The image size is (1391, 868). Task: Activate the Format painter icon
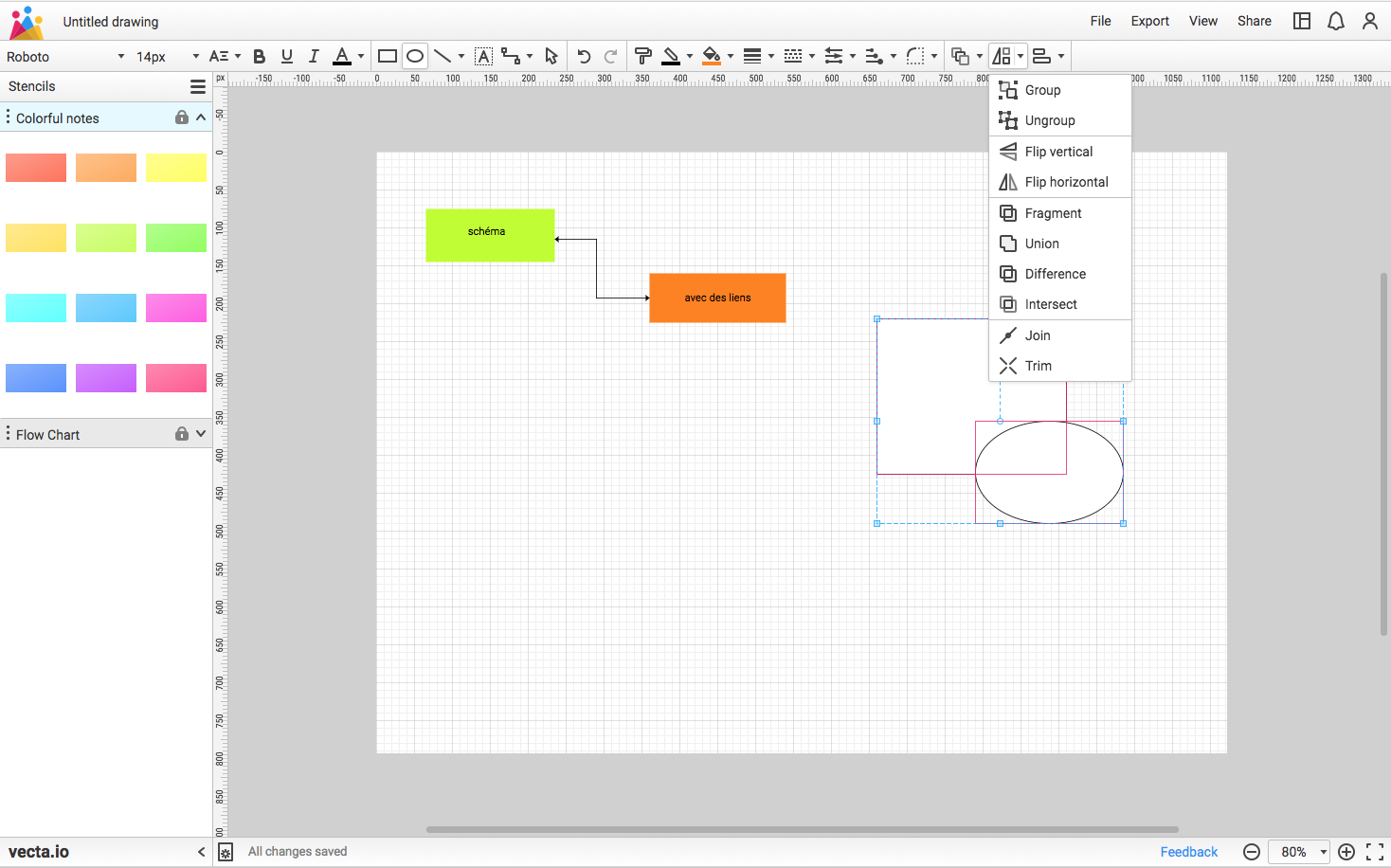[642, 57]
